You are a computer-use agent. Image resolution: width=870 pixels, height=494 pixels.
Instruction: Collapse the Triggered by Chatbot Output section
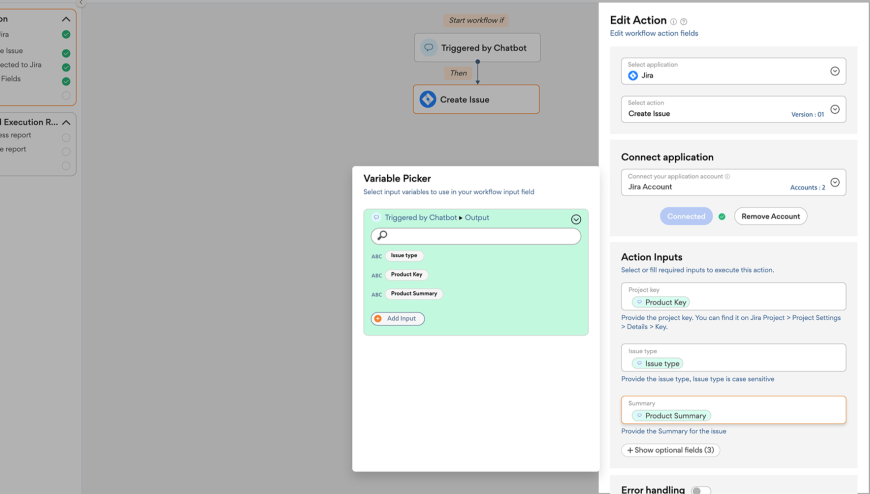point(575,219)
